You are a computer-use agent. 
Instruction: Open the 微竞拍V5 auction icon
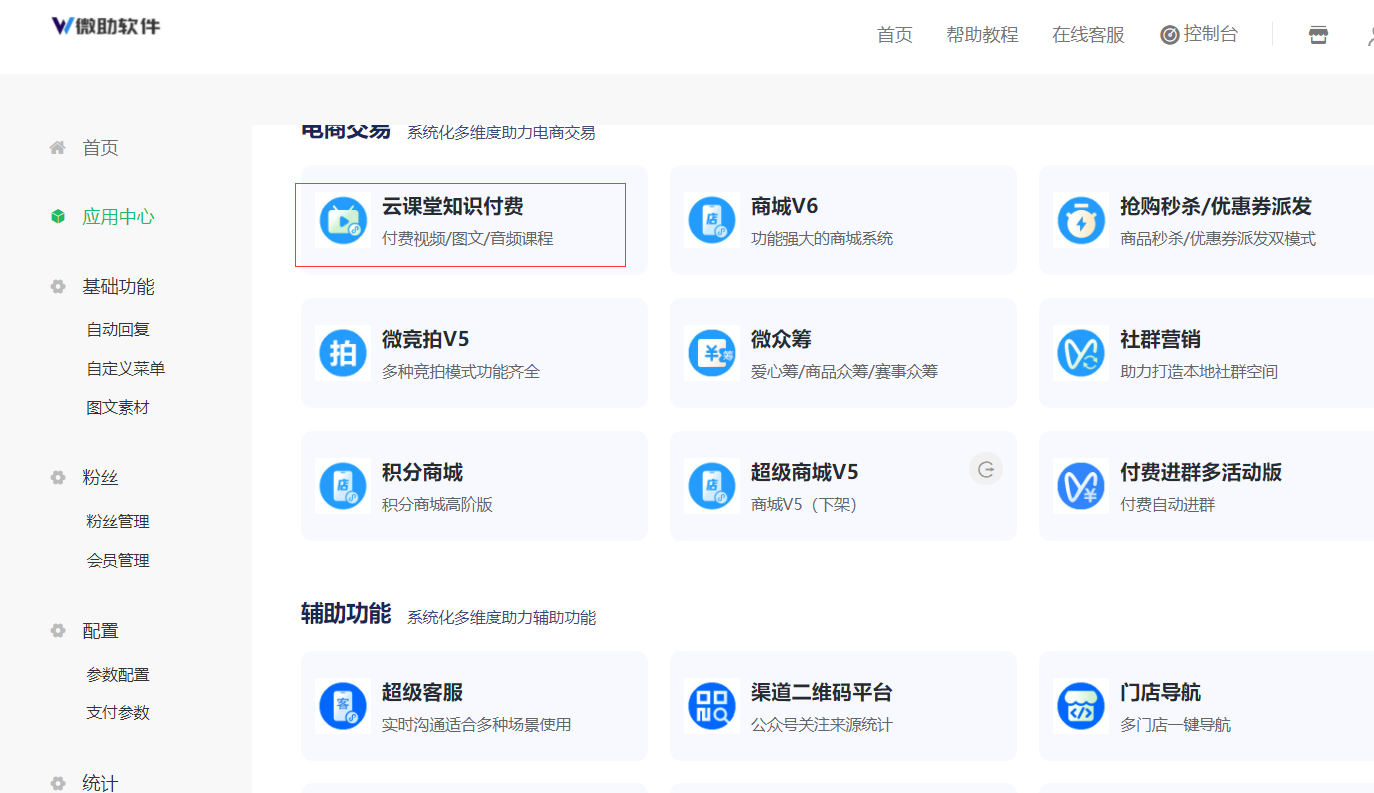343,353
